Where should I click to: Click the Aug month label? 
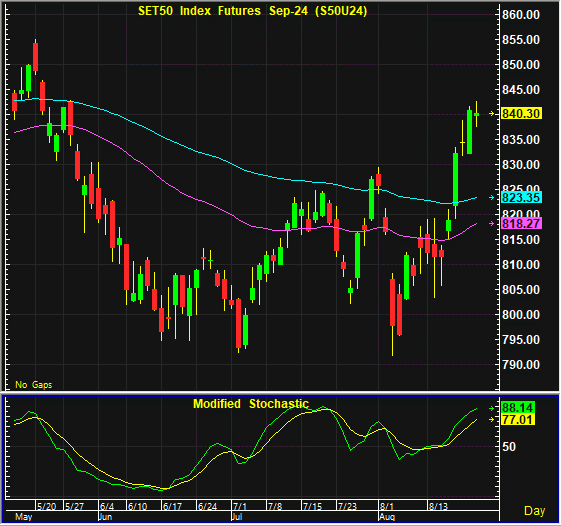pos(387,517)
